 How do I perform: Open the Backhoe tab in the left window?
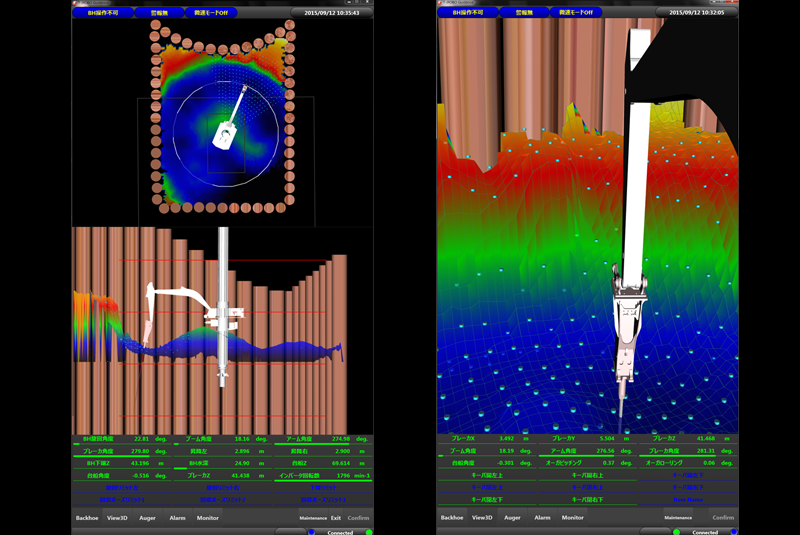tap(88, 518)
